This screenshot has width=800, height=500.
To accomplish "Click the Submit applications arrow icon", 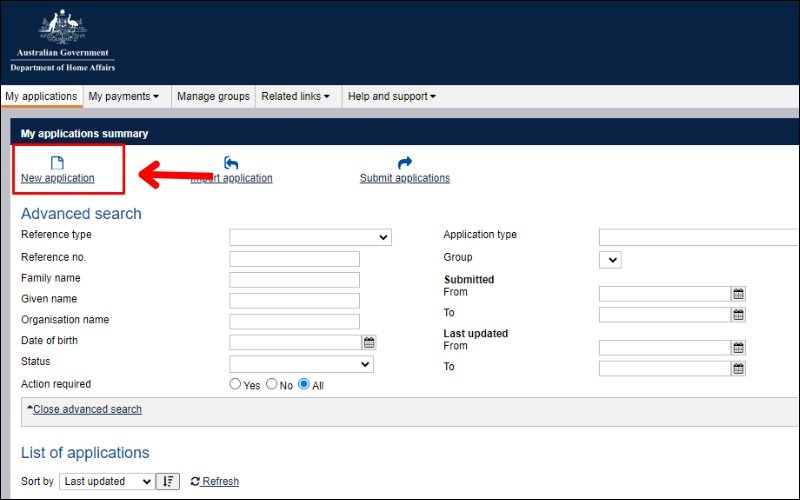I will (x=404, y=163).
